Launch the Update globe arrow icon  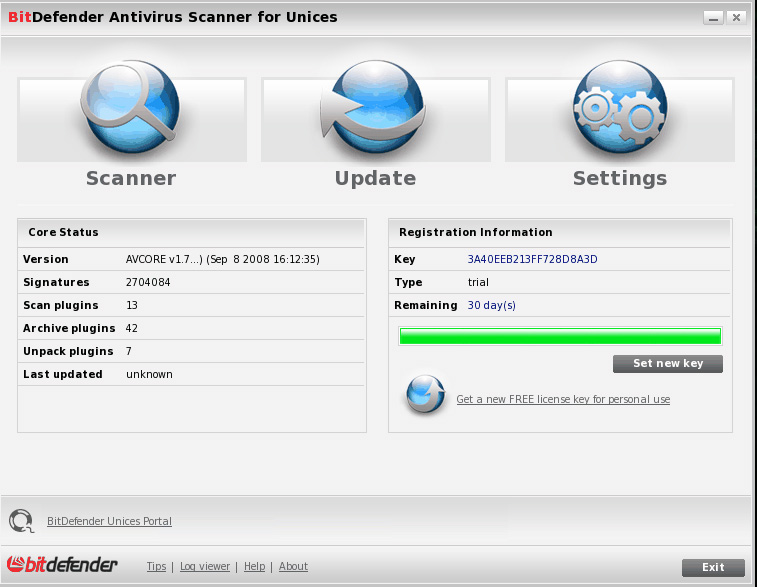(x=374, y=106)
